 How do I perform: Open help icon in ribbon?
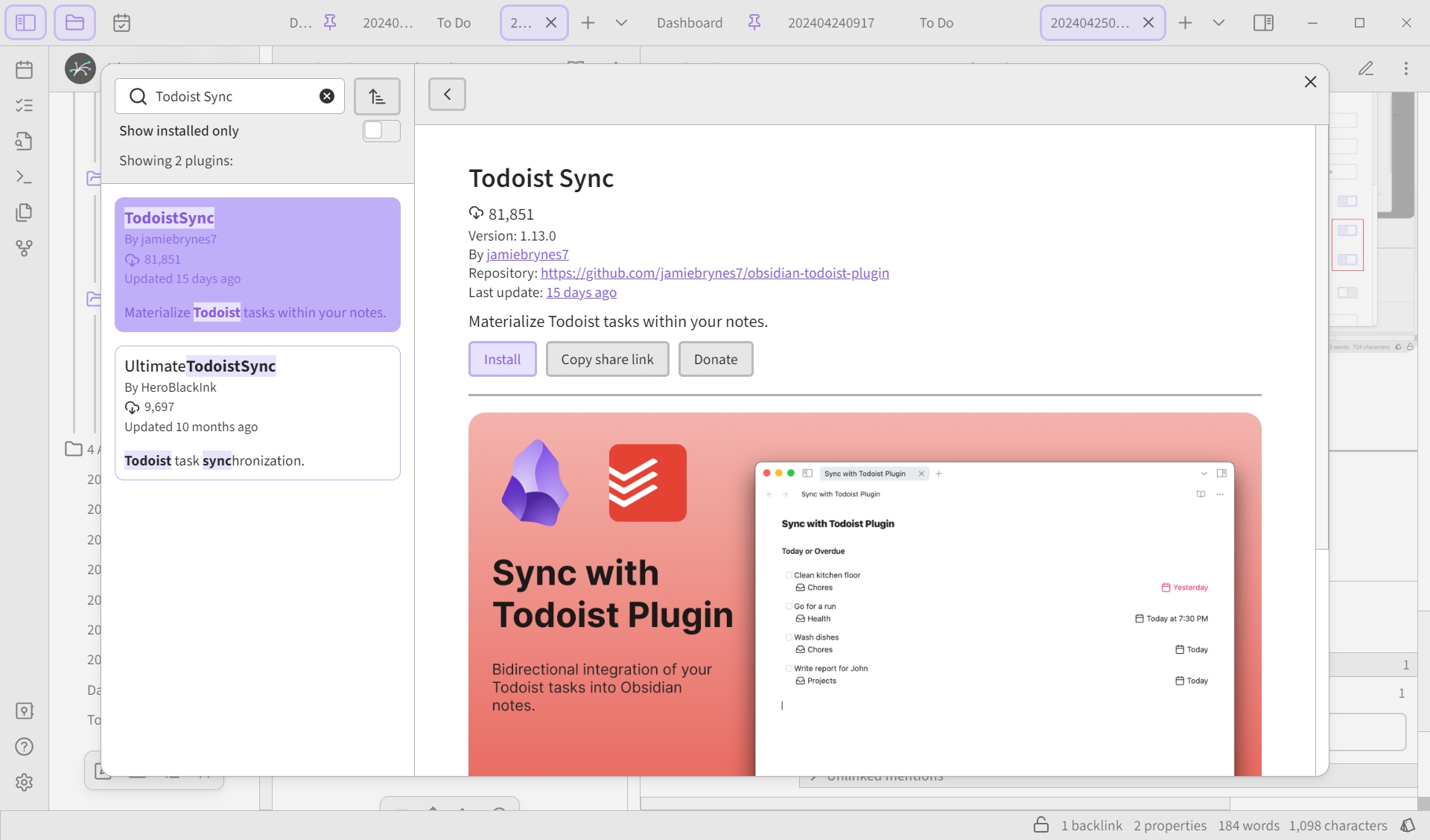pyautogui.click(x=25, y=746)
